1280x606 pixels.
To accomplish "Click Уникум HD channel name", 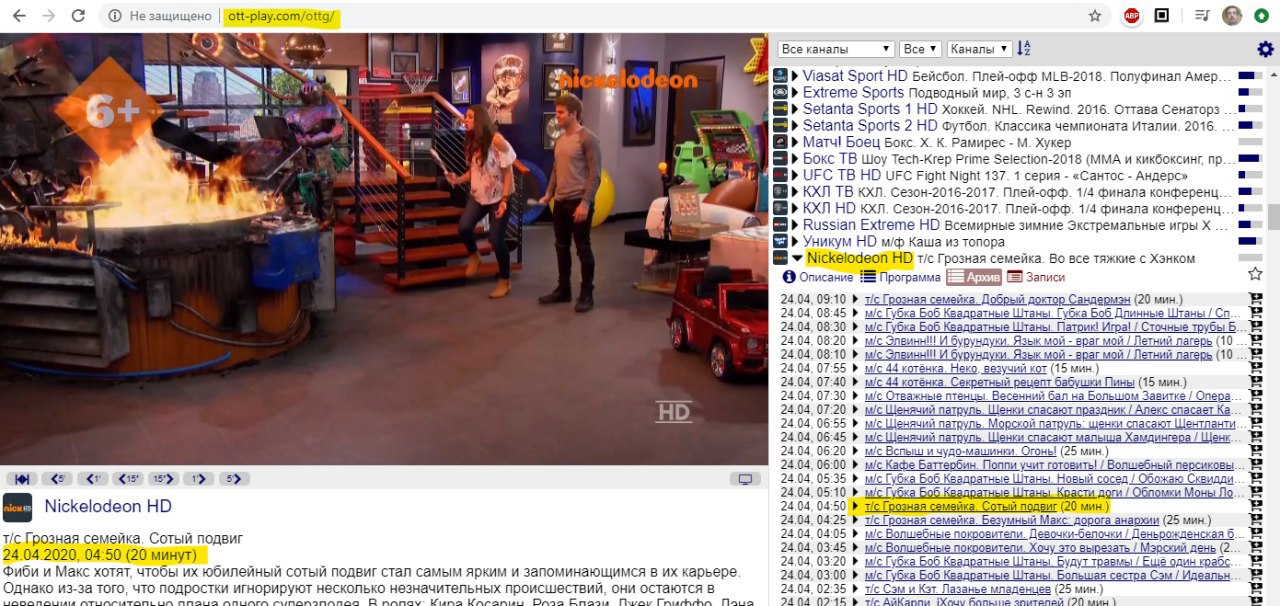I will tap(840, 241).
